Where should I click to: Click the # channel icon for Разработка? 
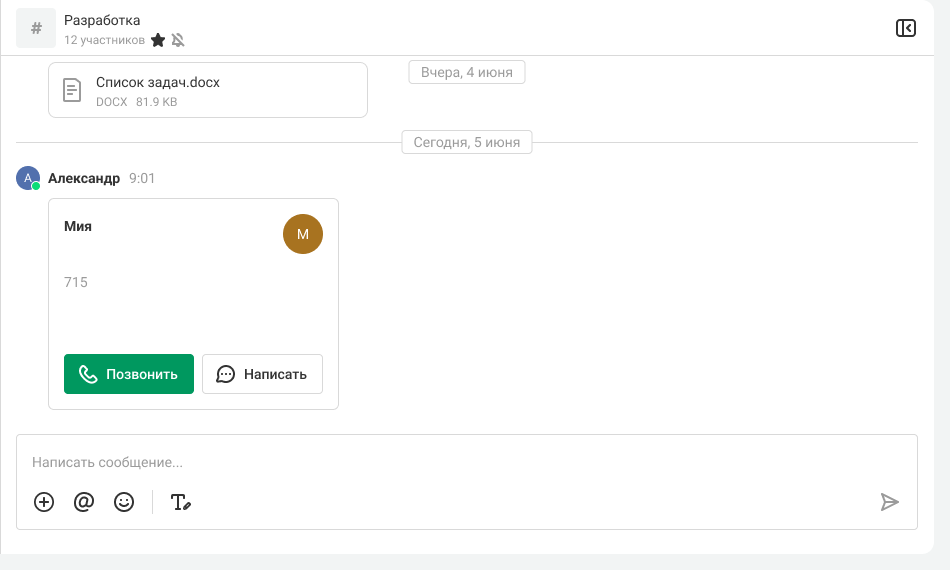[36, 28]
